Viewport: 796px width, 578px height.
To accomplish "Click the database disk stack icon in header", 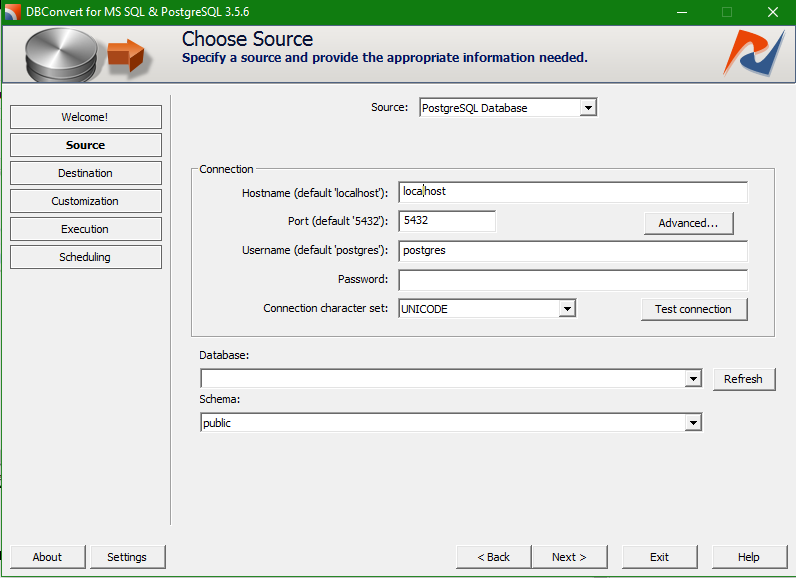I will 61,55.
